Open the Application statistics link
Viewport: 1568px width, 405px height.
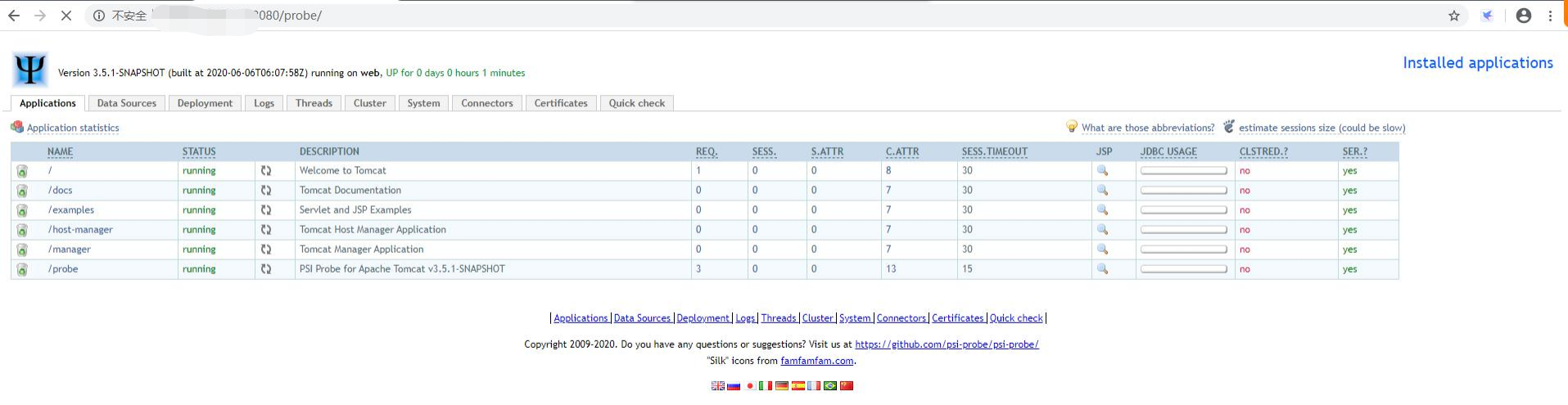[73, 128]
